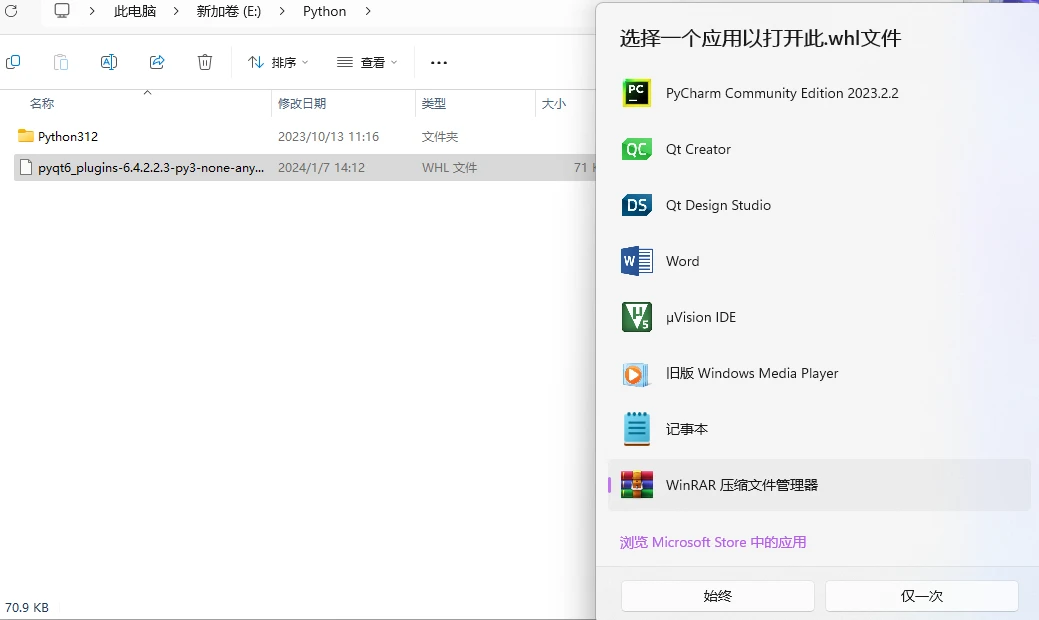The height and width of the screenshot is (620, 1039).
Task: Open the 查看 view dropdown
Action: coord(367,62)
